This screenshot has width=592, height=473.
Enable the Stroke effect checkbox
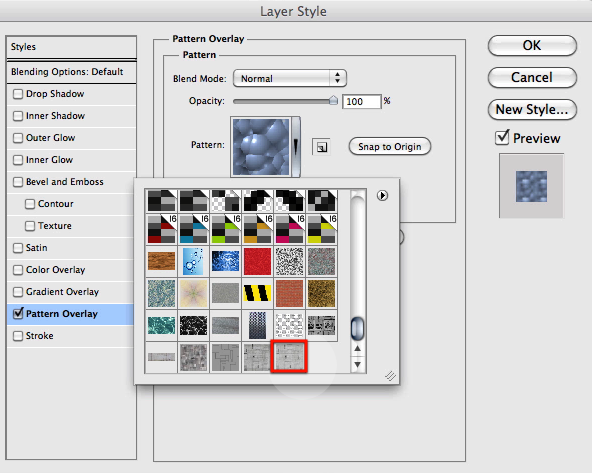click(18, 336)
